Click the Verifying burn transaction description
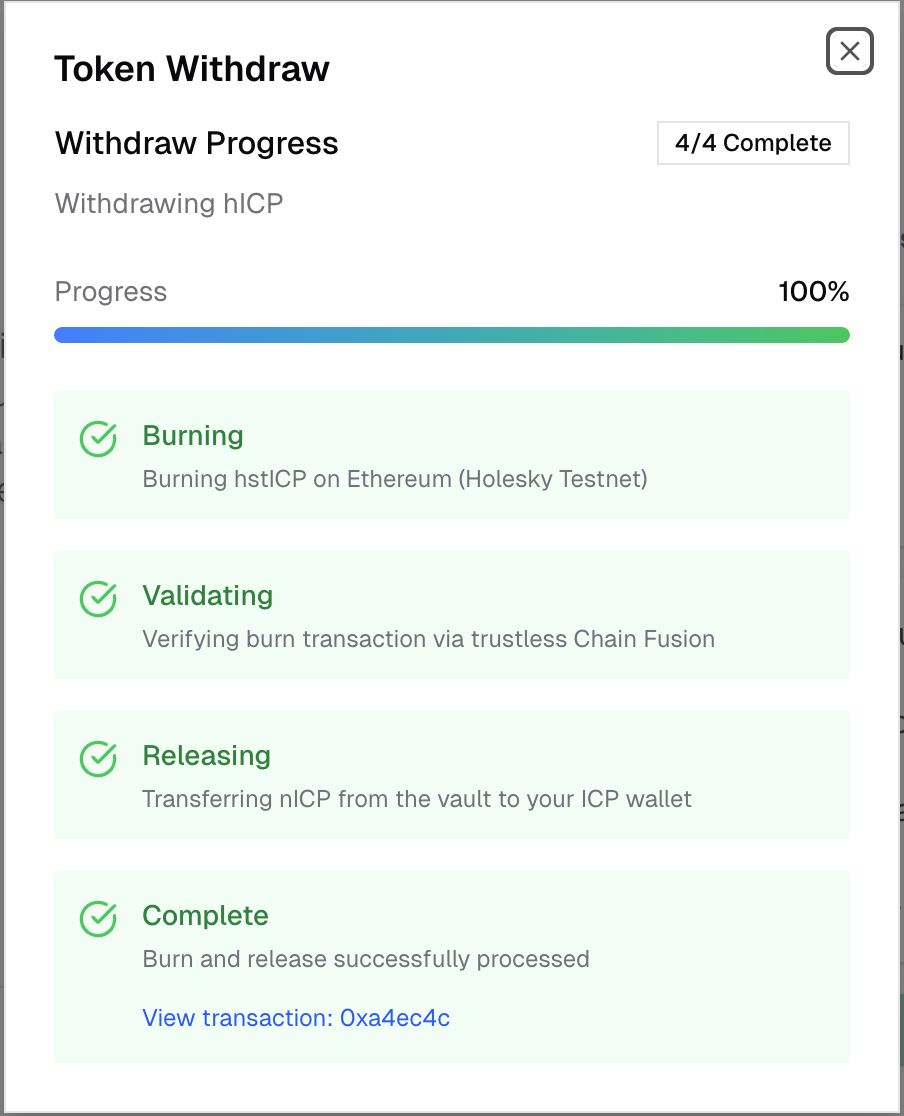Image resolution: width=904 pixels, height=1116 pixels. pyautogui.click(x=429, y=639)
